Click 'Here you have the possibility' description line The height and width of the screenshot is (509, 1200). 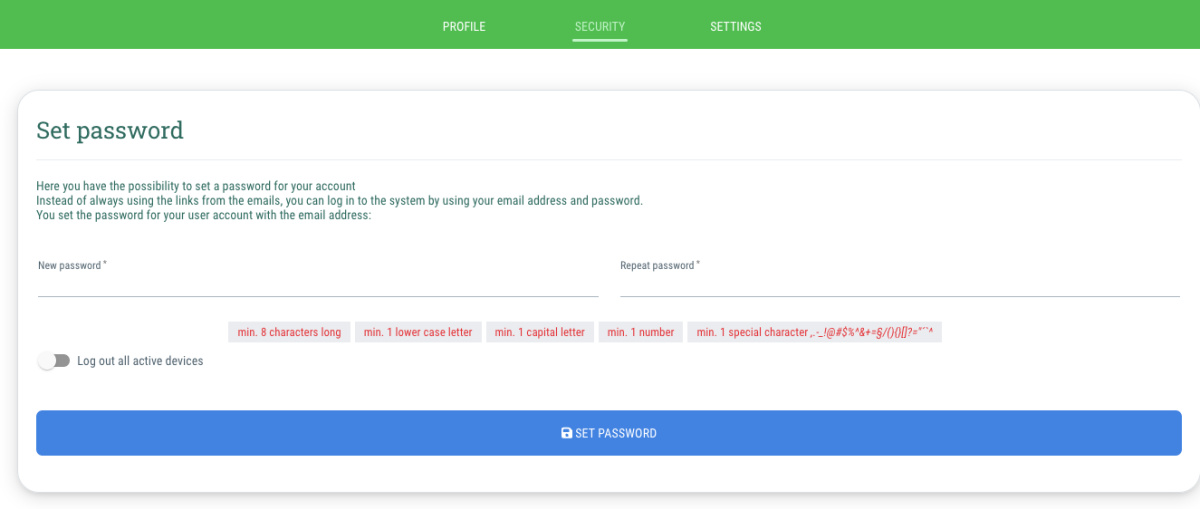[x=196, y=186]
